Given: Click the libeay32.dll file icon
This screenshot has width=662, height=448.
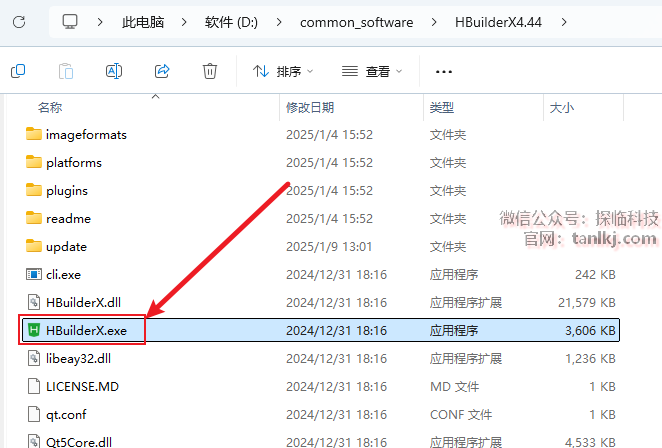Looking at the screenshot, I should (34, 358).
